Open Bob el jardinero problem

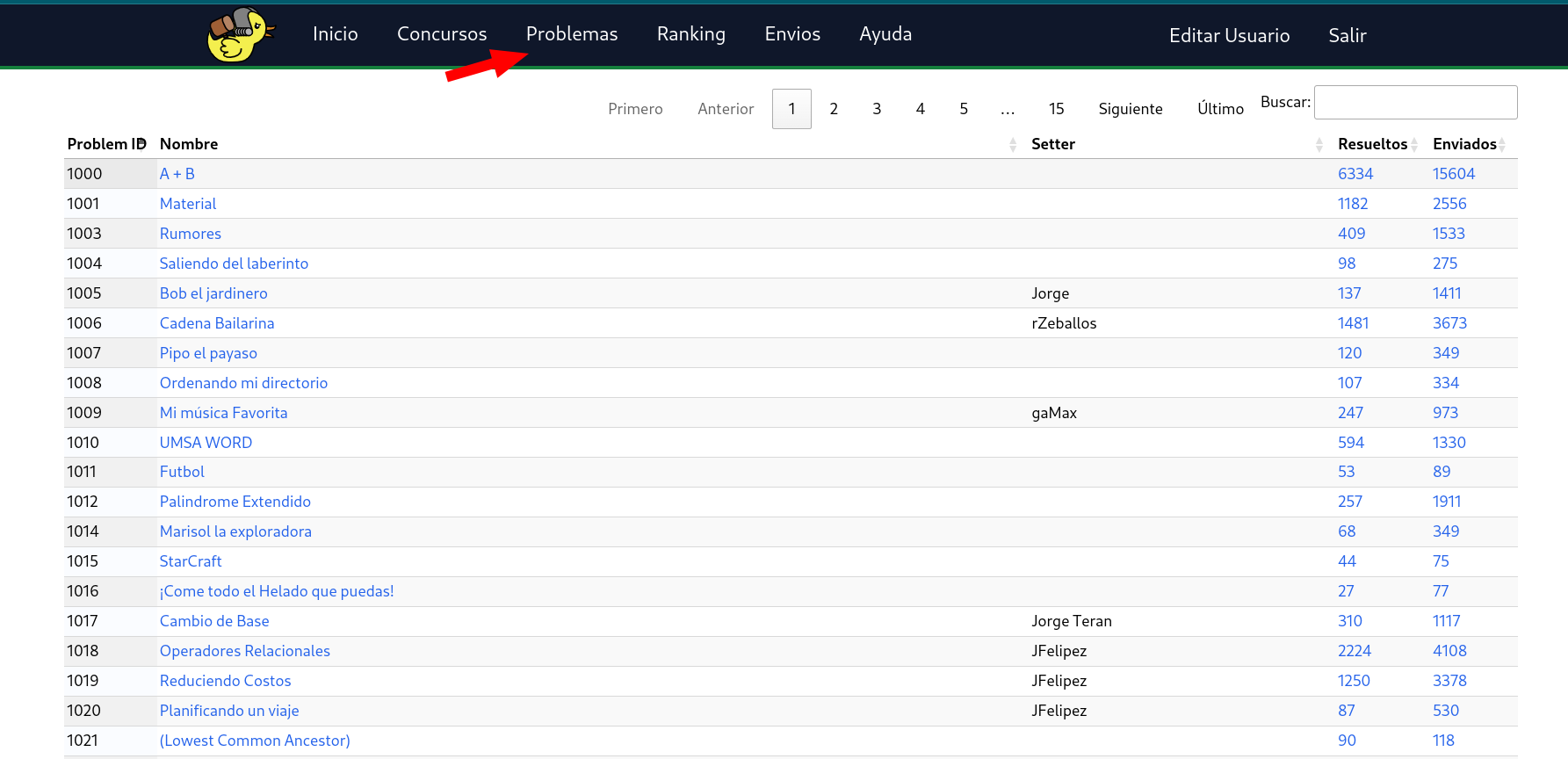[x=213, y=293]
